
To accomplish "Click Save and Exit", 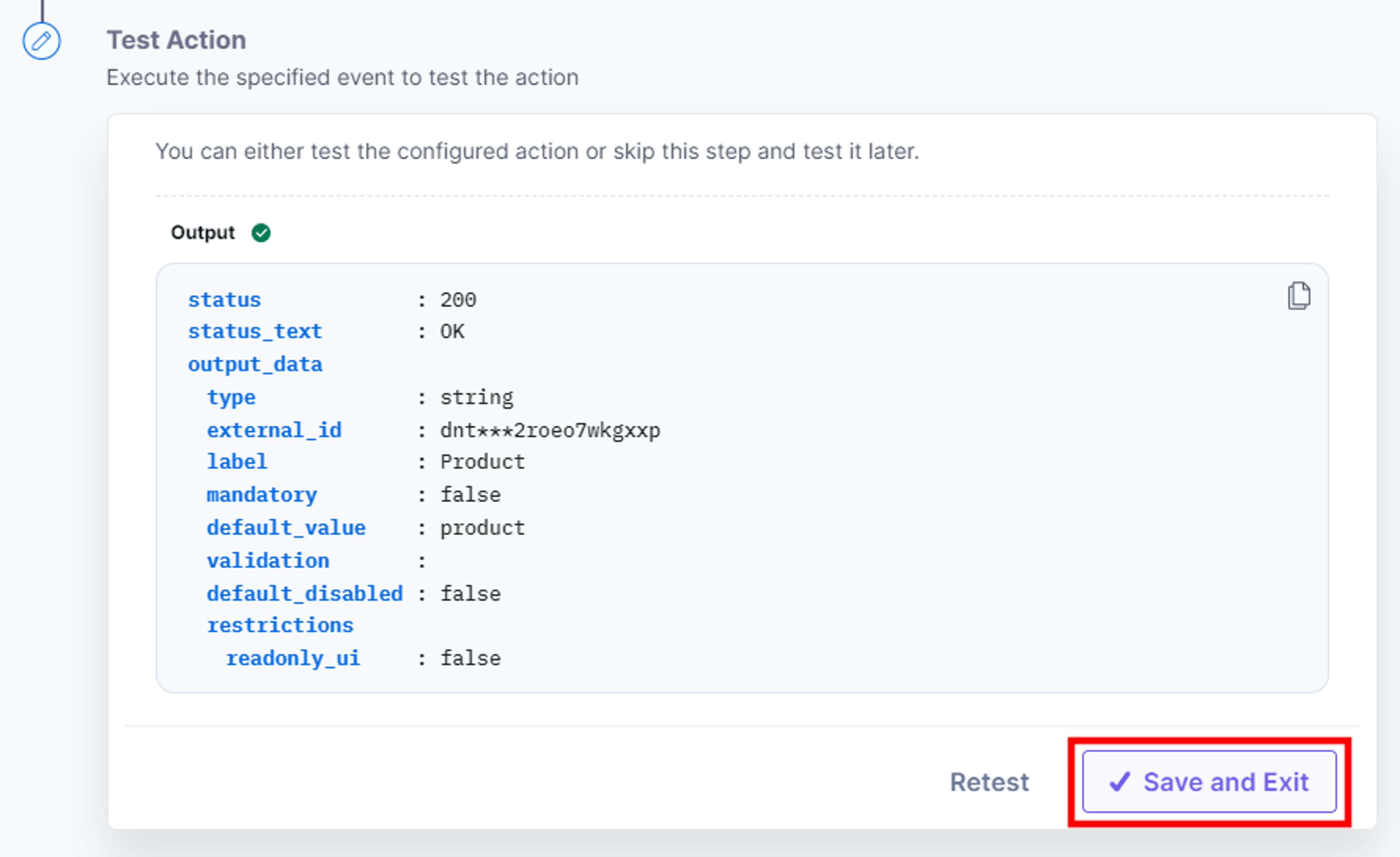I will point(1209,782).
